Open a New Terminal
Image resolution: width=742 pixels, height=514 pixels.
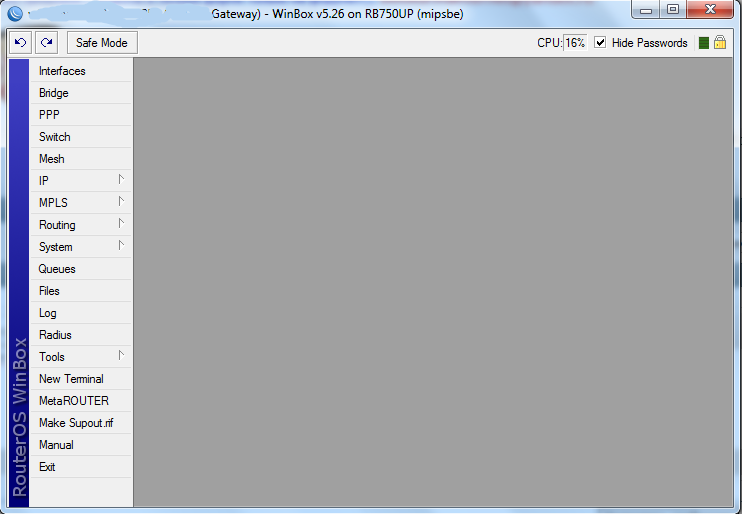81,379
